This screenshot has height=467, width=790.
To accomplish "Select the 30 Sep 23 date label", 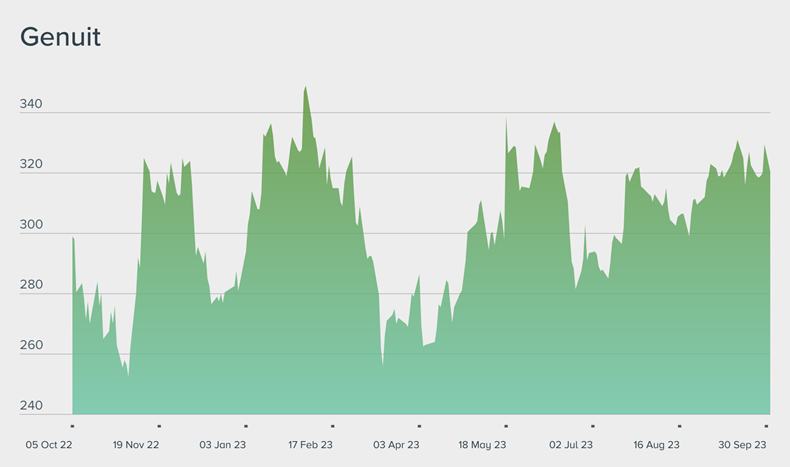I will [743, 444].
